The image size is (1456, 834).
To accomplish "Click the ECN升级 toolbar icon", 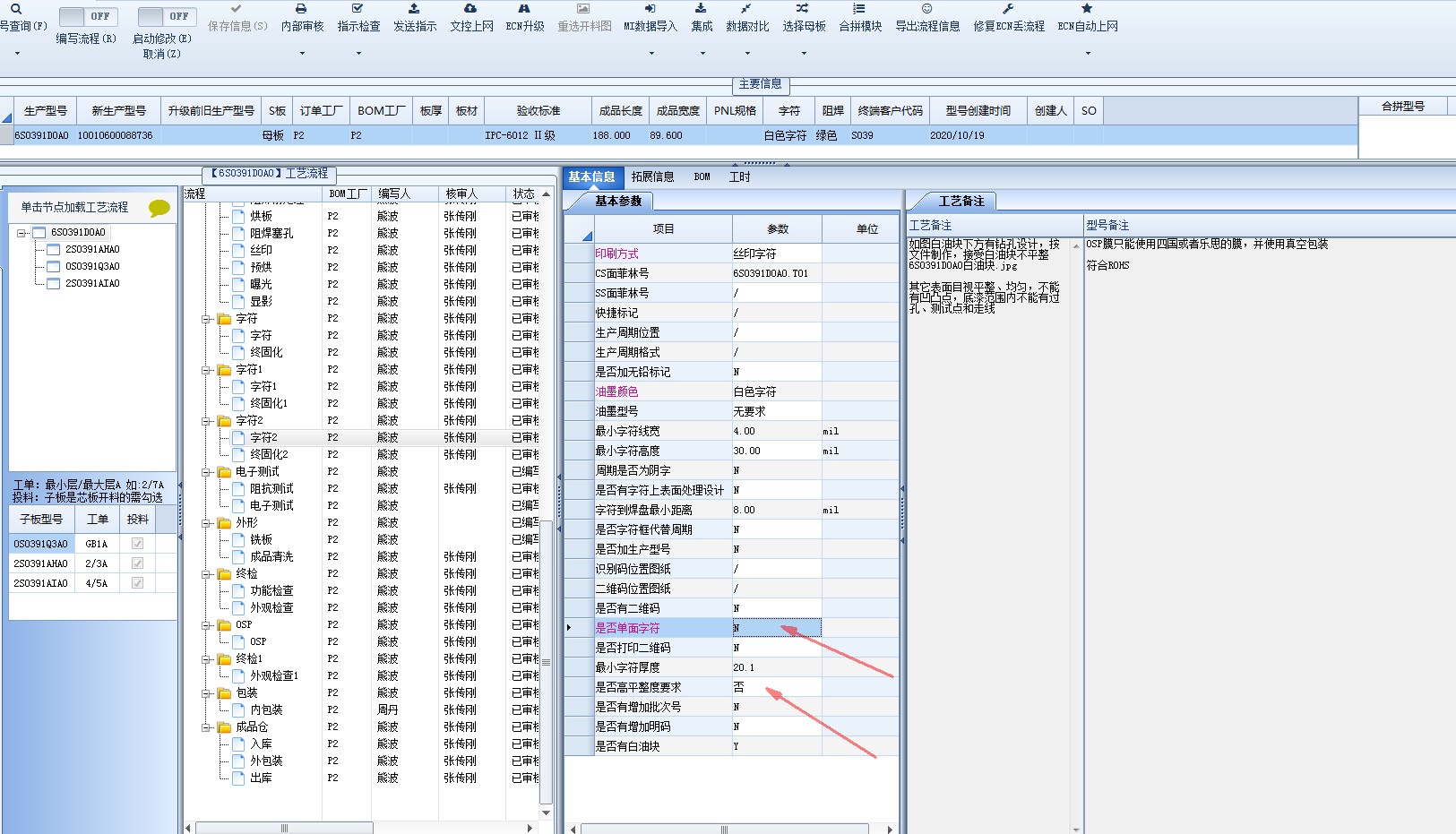I will coord(524,9).
